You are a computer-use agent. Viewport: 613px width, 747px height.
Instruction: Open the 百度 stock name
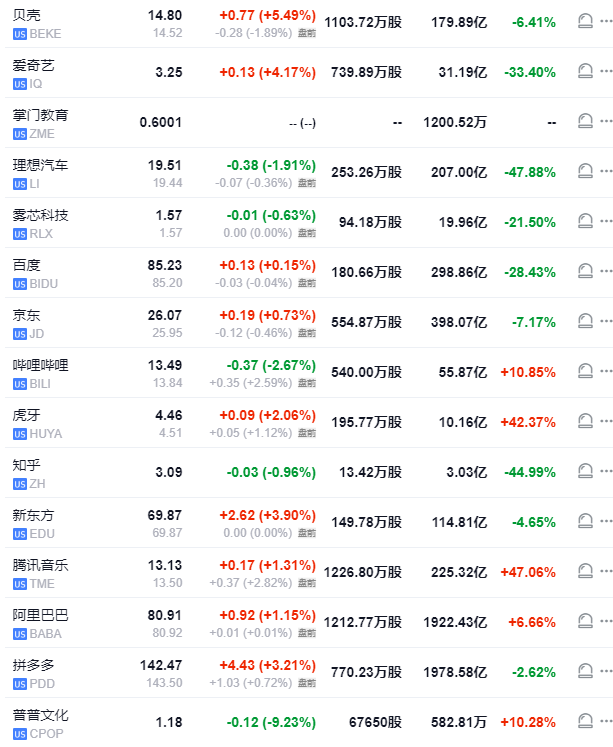[27, 265]
